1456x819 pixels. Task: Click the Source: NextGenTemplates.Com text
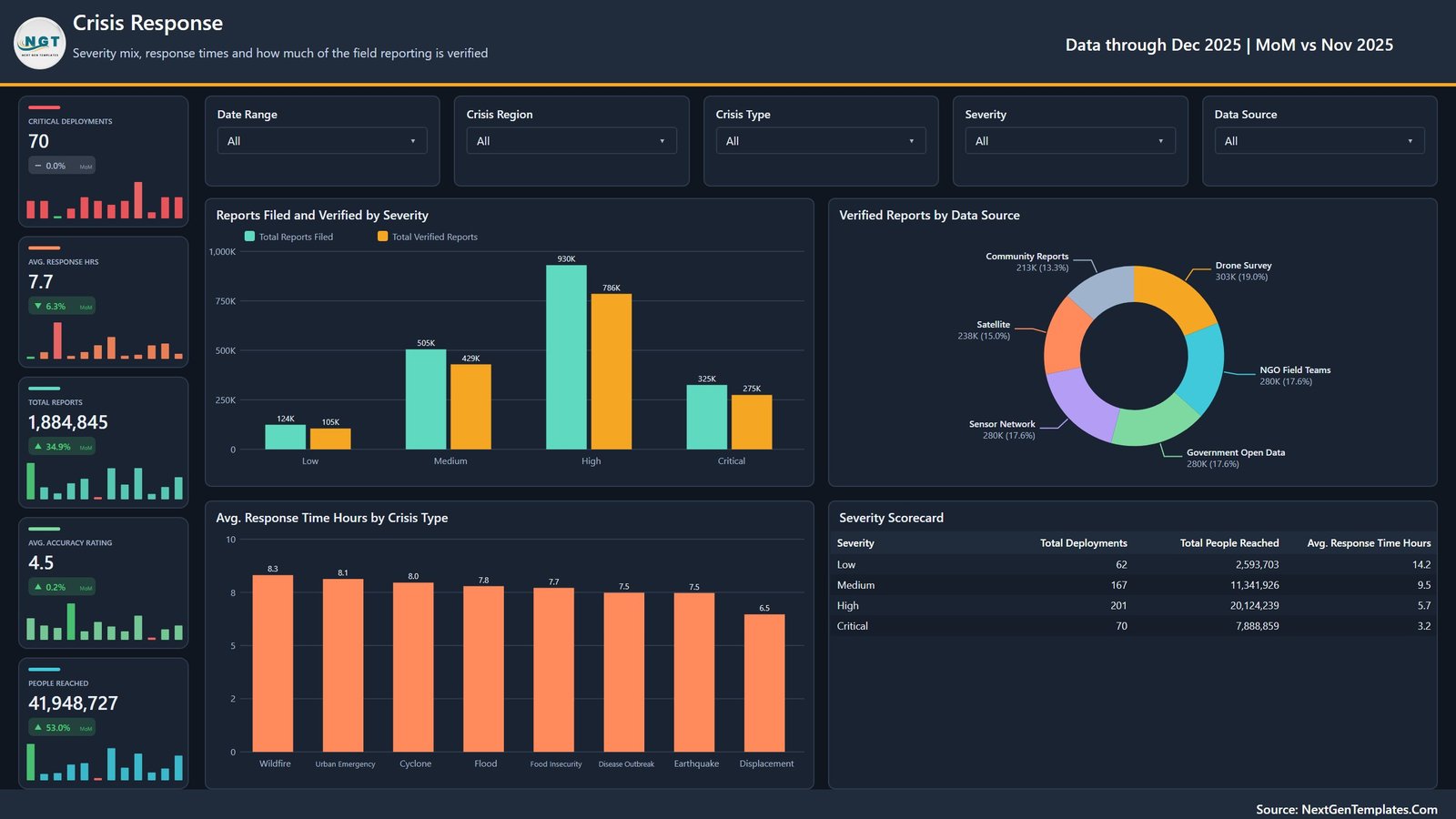pyautogui.click(x=1347, y=809)
